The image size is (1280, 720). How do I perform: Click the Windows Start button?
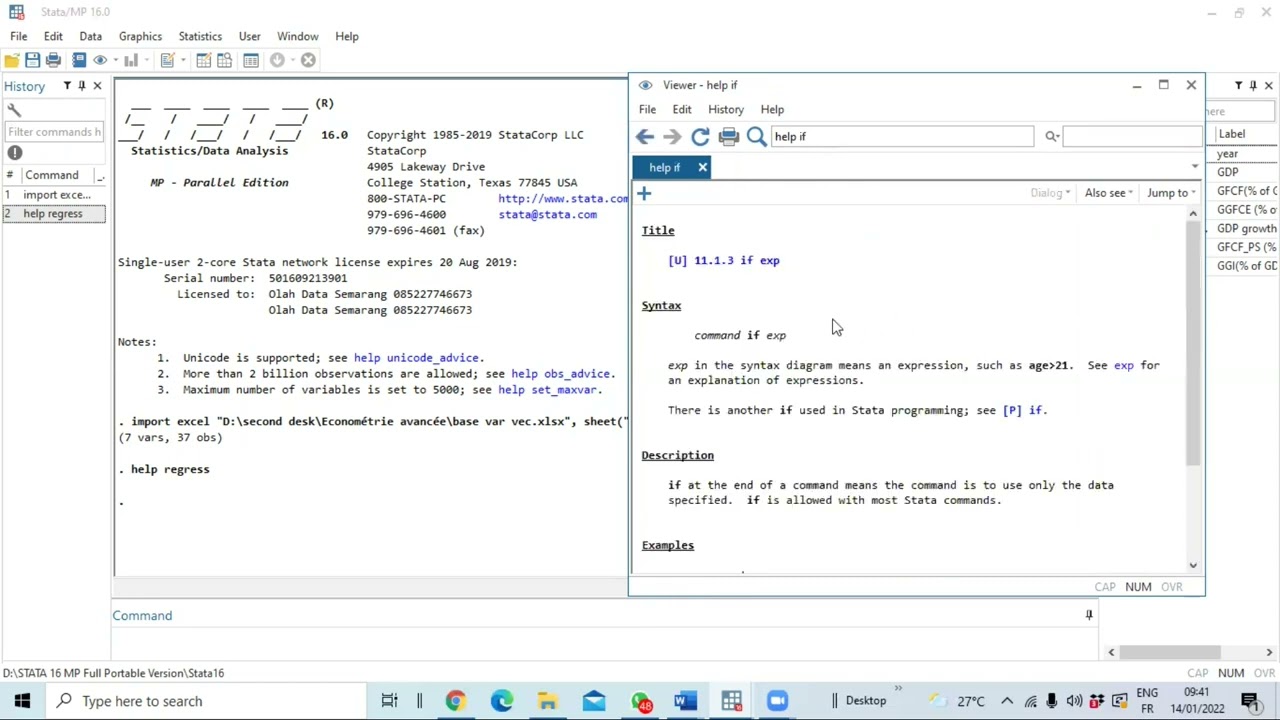(x=22, y=701)
